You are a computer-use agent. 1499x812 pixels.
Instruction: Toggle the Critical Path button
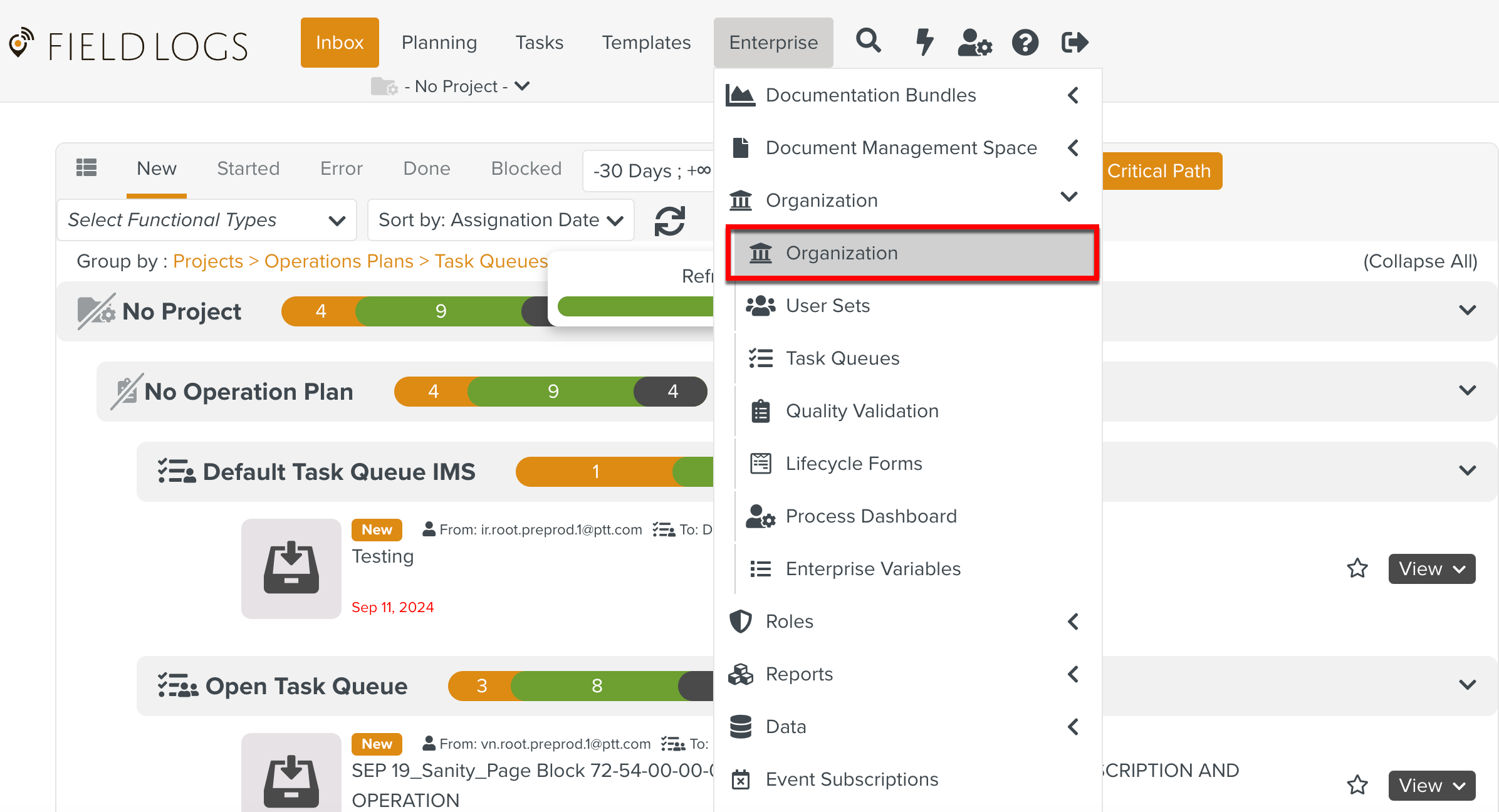(x=1159, y=170)
